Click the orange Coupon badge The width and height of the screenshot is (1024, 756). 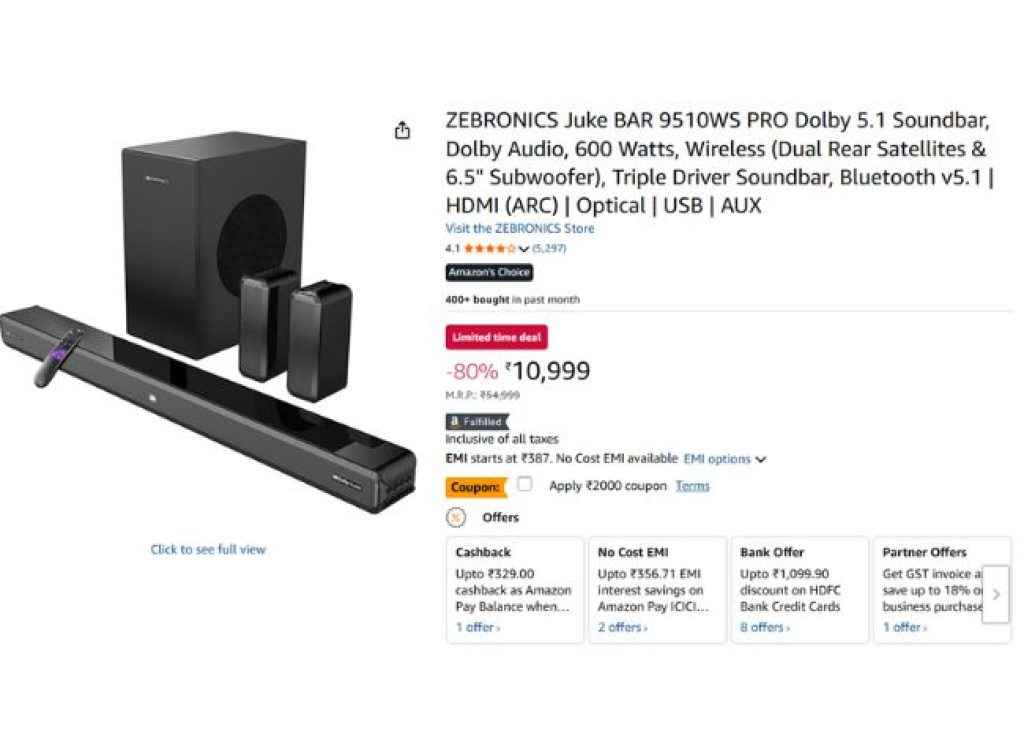474,487
